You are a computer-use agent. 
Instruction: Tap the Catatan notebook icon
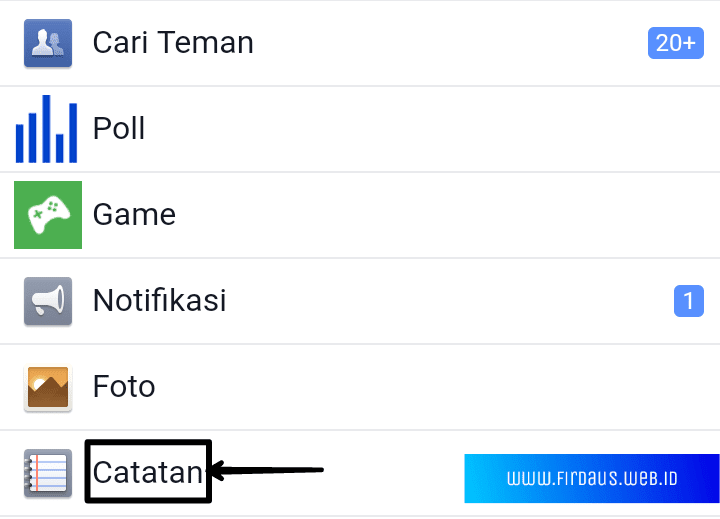click(47, 473)
